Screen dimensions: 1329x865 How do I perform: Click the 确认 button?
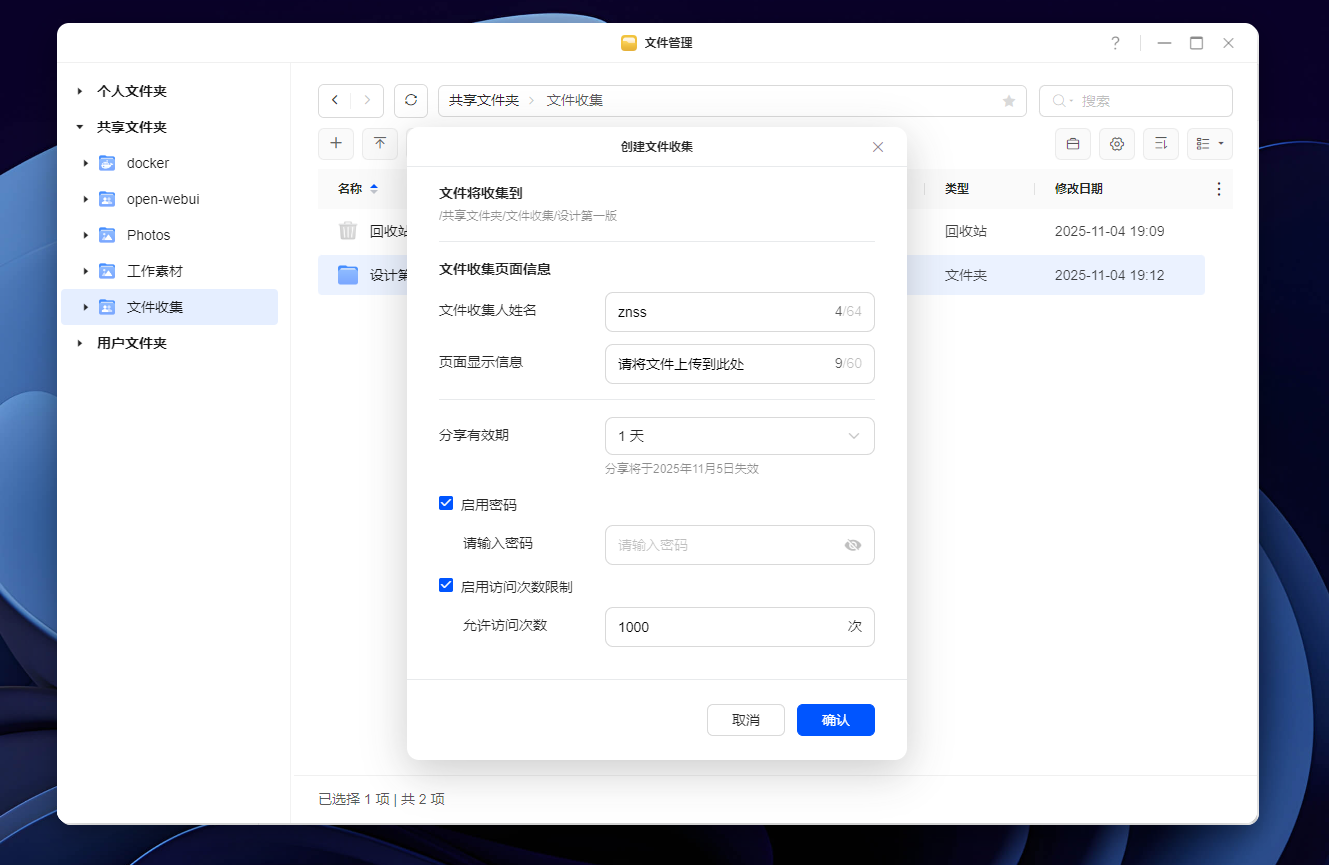[836, 720]
